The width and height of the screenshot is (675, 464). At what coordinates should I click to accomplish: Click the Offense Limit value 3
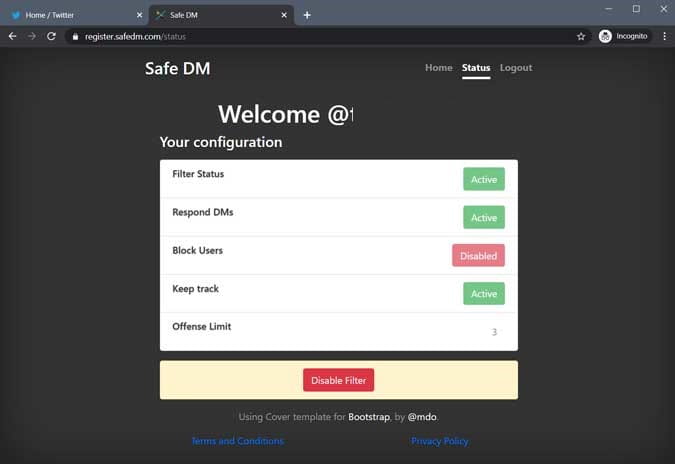[494, 332]
